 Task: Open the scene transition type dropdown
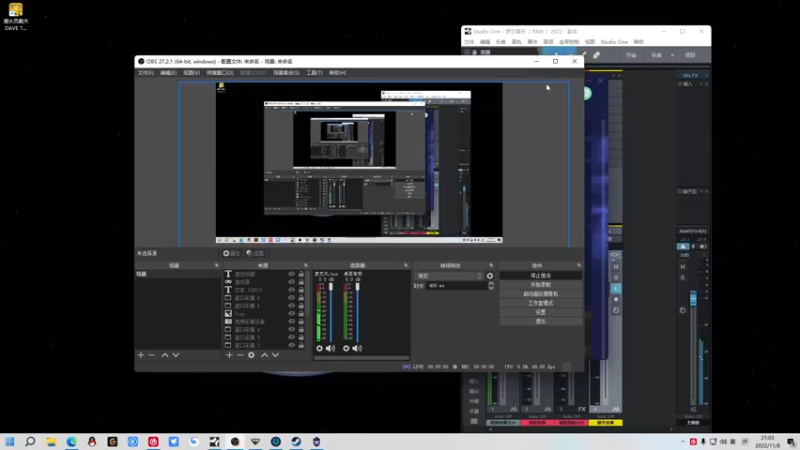pyautogui.click(x=449, y=276)
